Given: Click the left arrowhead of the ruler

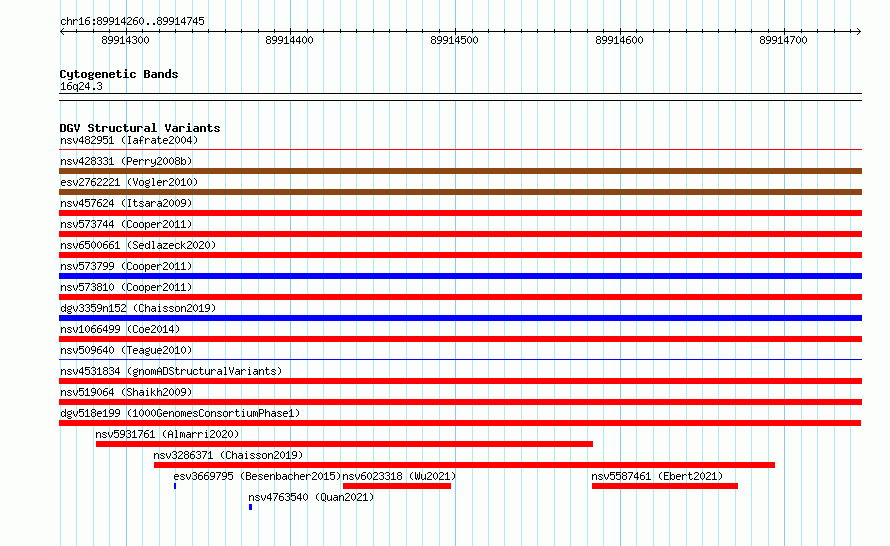Looking at the screenshot, I should [x=62, y=32].
